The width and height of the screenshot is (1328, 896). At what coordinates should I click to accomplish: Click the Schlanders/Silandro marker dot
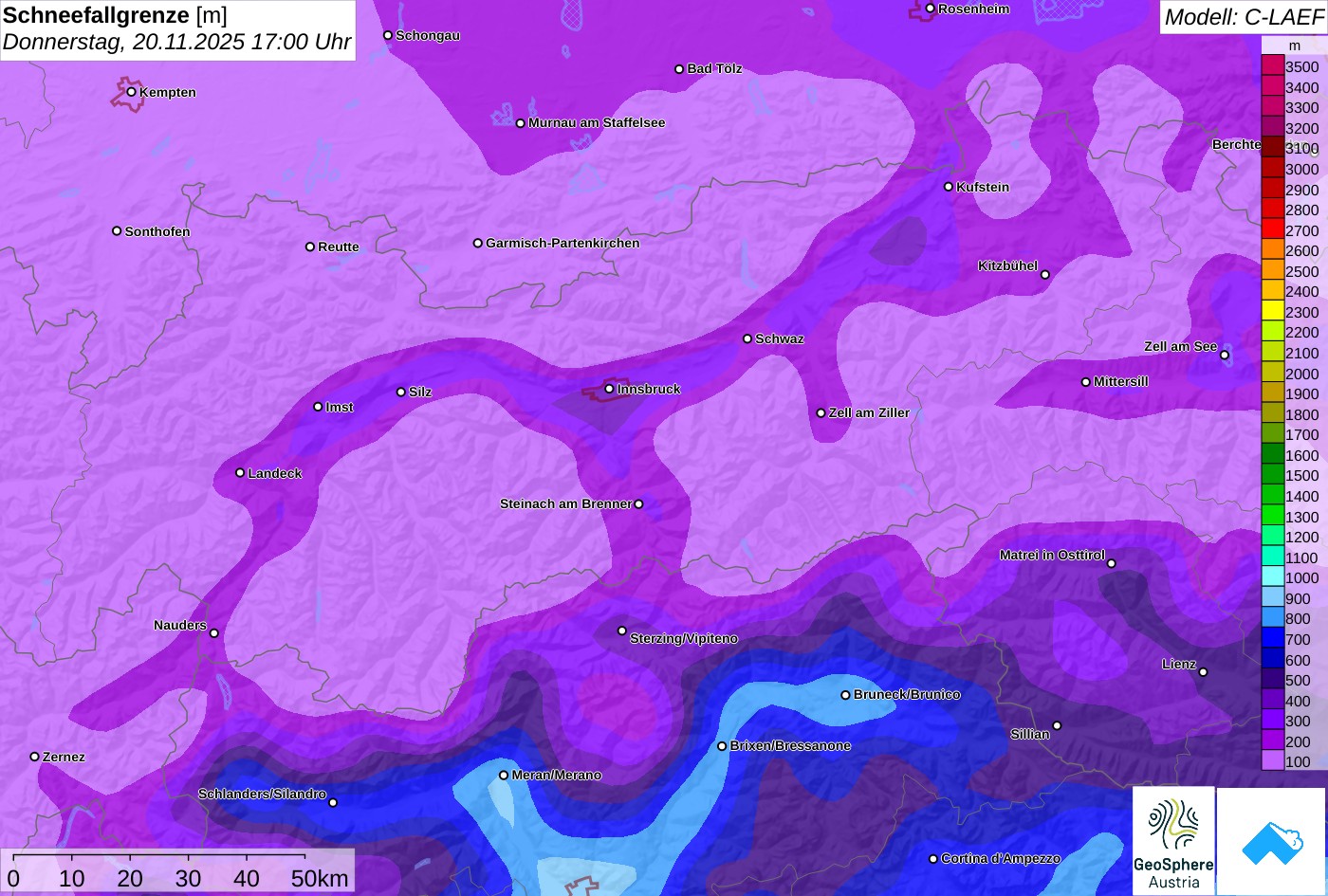pos(332,802)
